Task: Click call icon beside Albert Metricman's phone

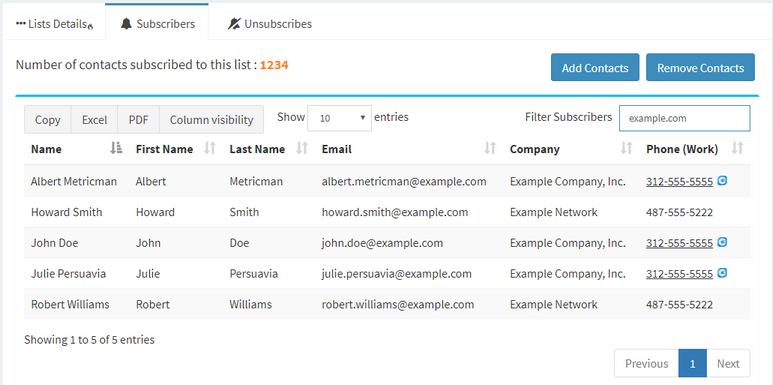Action: click(x=722, y=181)
